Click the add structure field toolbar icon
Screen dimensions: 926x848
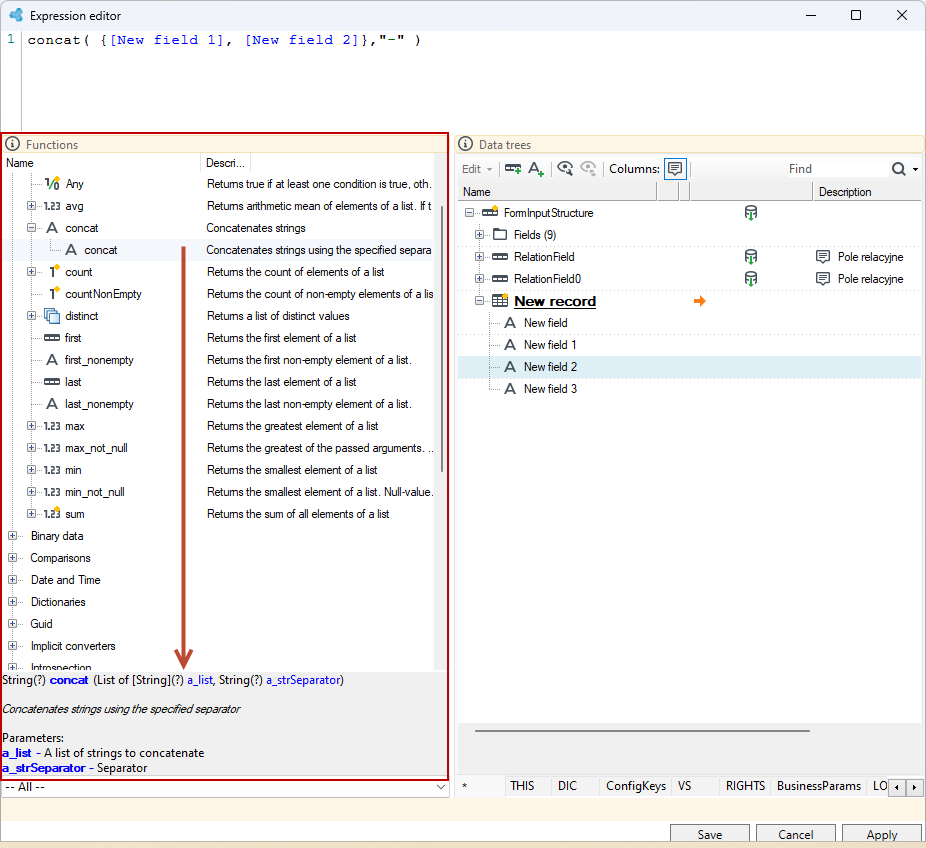(x=513, y=169)
